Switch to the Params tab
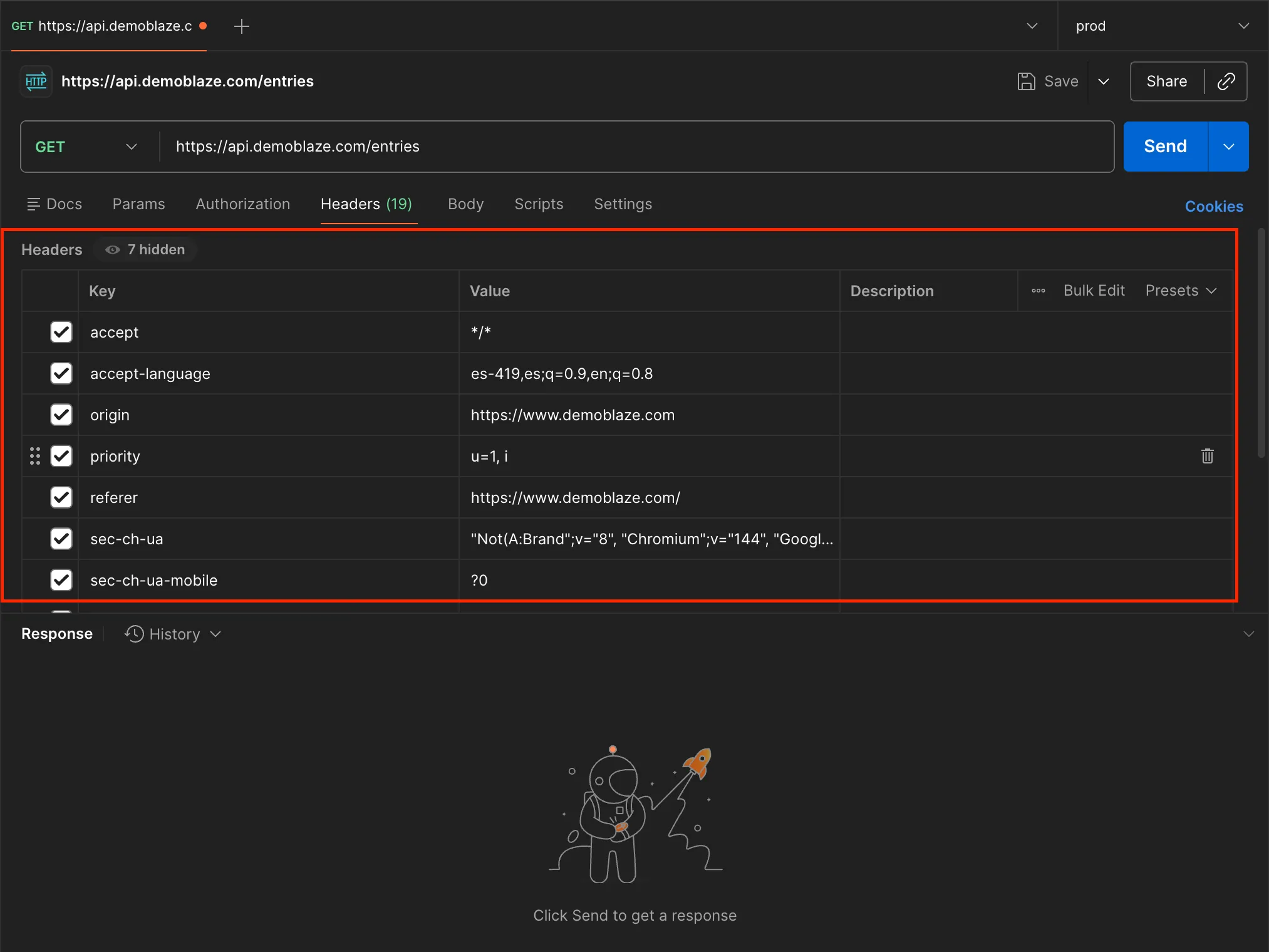This screenshot has width=1269, height=952. (x=138, y=204)
